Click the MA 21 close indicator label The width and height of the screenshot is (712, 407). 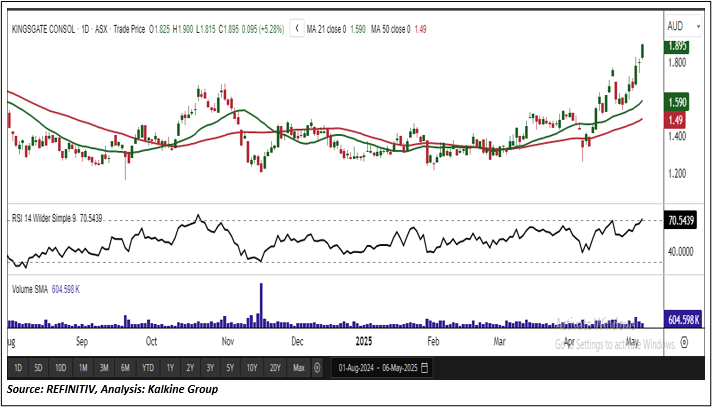coord(327,29)
